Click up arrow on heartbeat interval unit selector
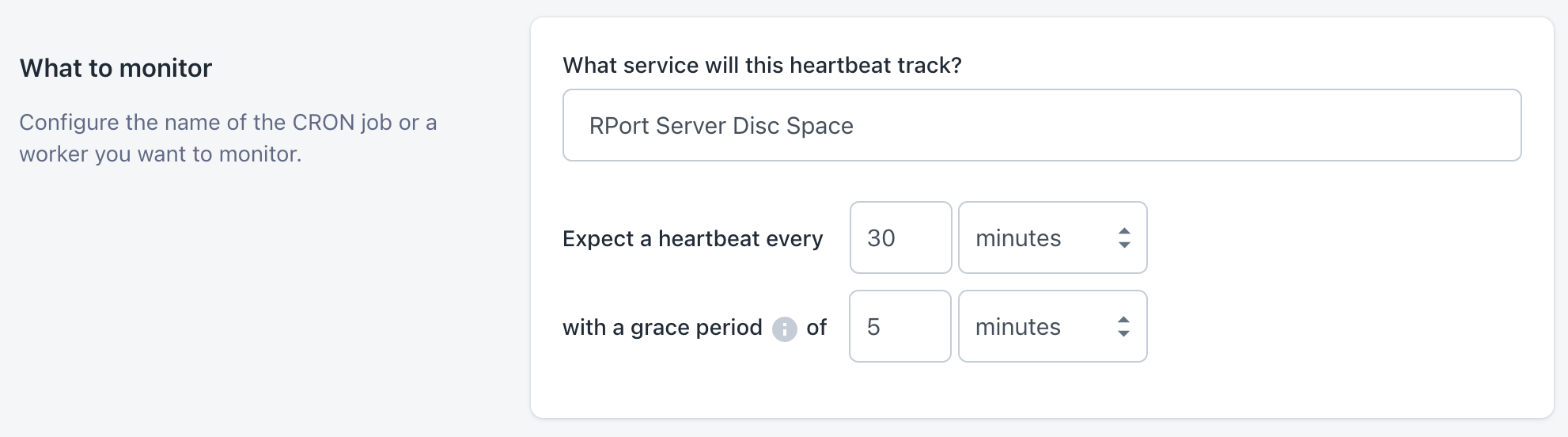 tap(1124, 231)
